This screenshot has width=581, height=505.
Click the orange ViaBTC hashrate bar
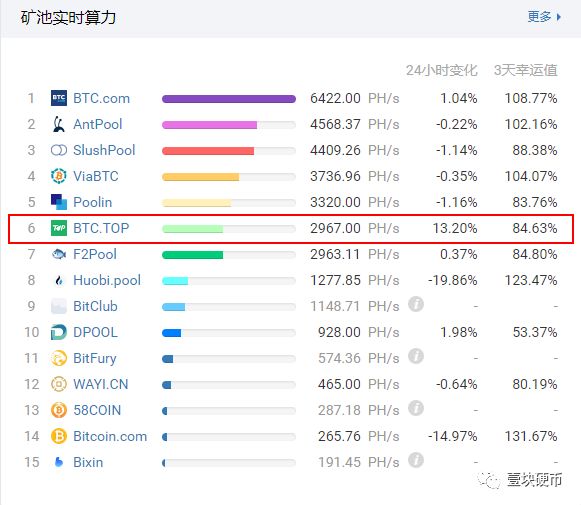point(201,177)
